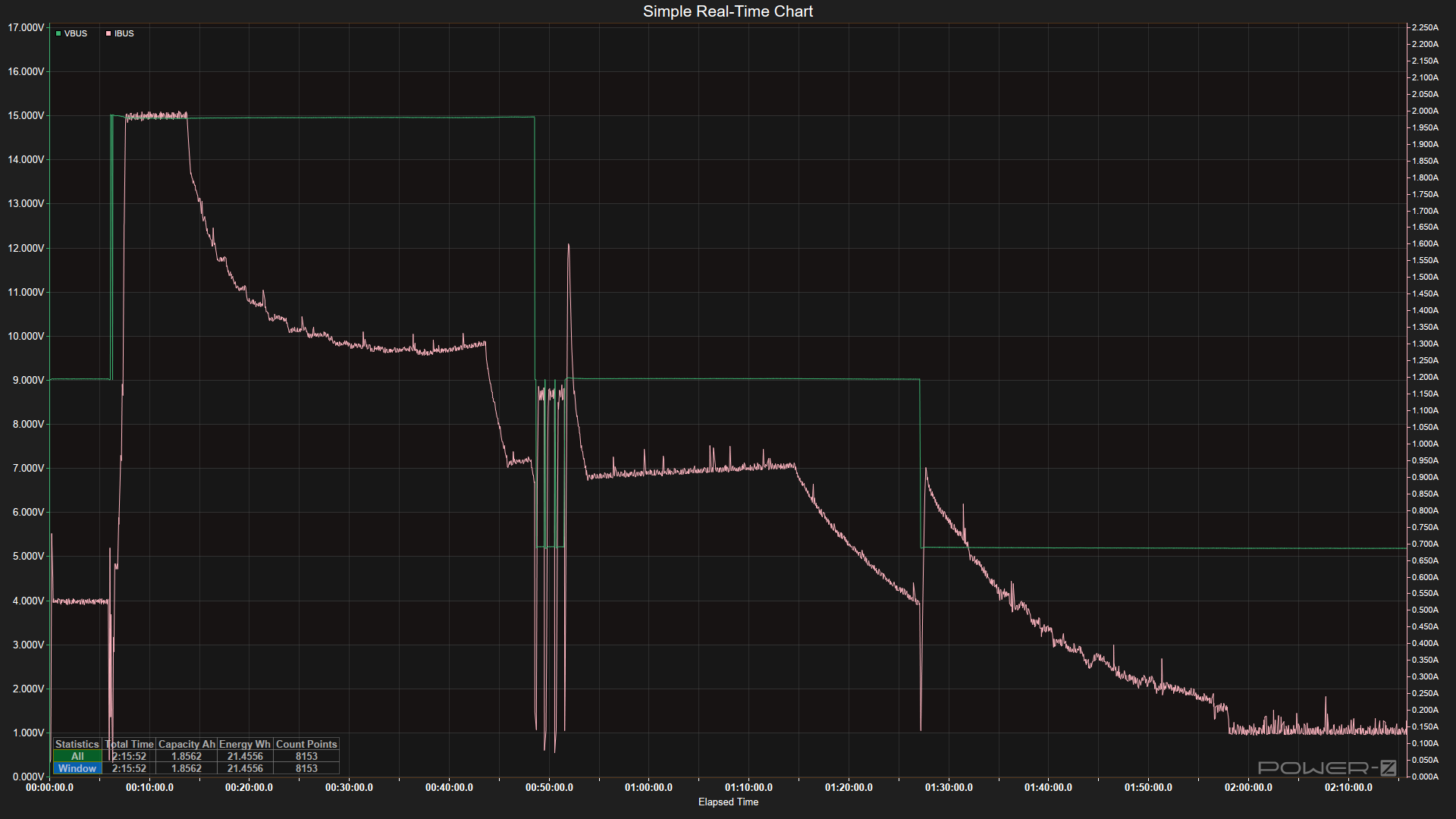Image resolution: width=1456 pixels, height=819 pixels.
Task: Click the 2.250A current axis label
Action: 1425,27
